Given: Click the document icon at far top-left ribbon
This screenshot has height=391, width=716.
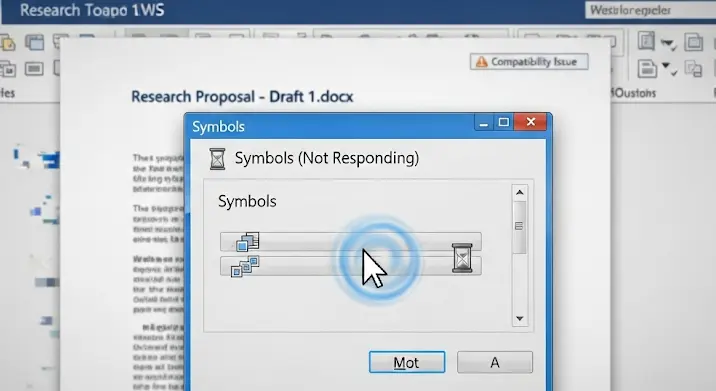Looking at the screenshot, I should tap(7, 43).
